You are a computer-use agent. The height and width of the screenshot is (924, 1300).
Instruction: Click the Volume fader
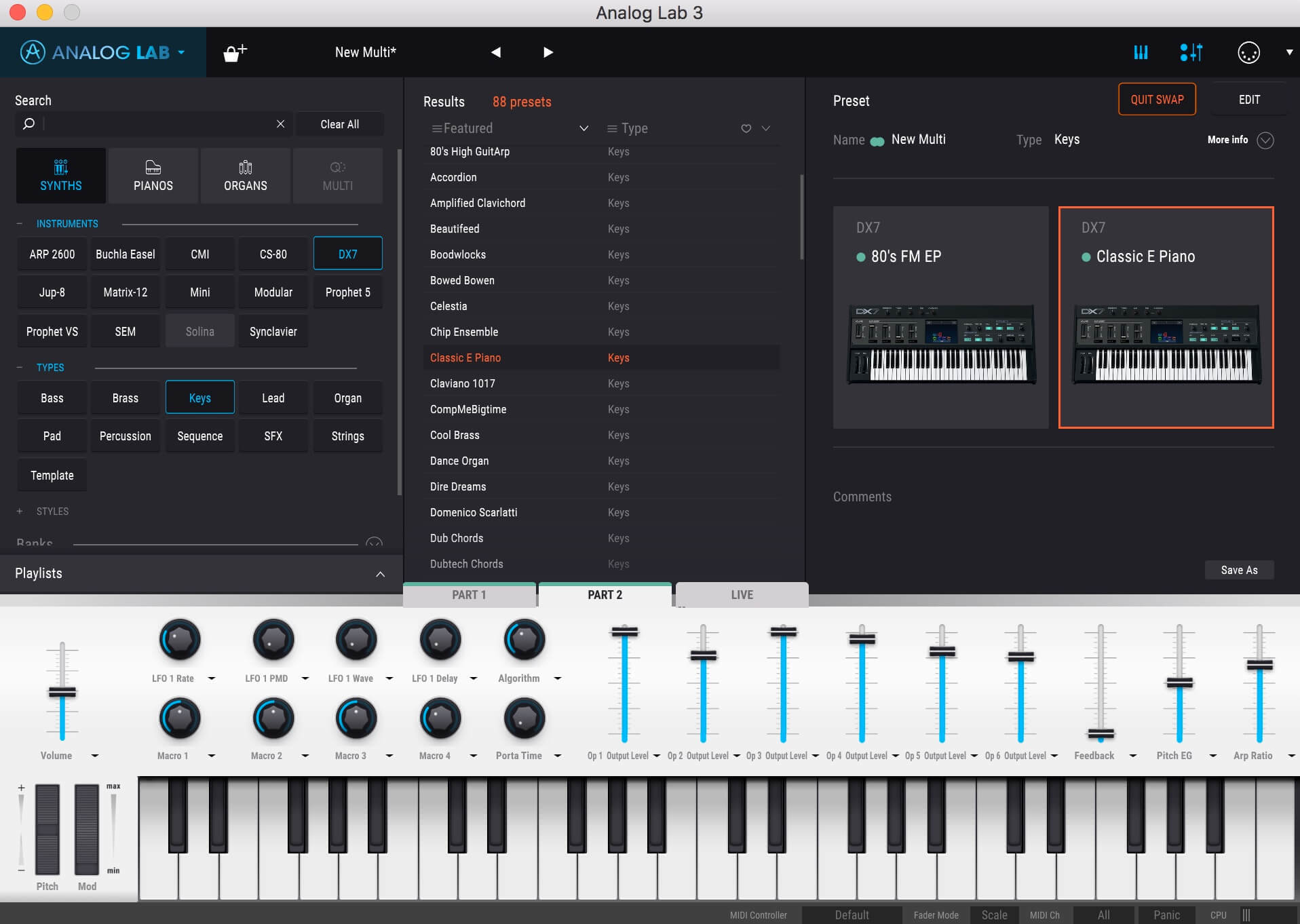point(62,692)
